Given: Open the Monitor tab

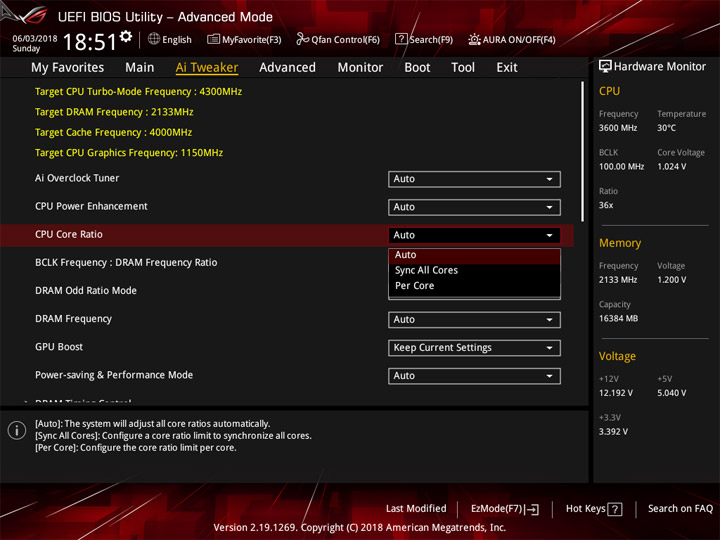Looking at the screenshot, I should pos(360,68).
